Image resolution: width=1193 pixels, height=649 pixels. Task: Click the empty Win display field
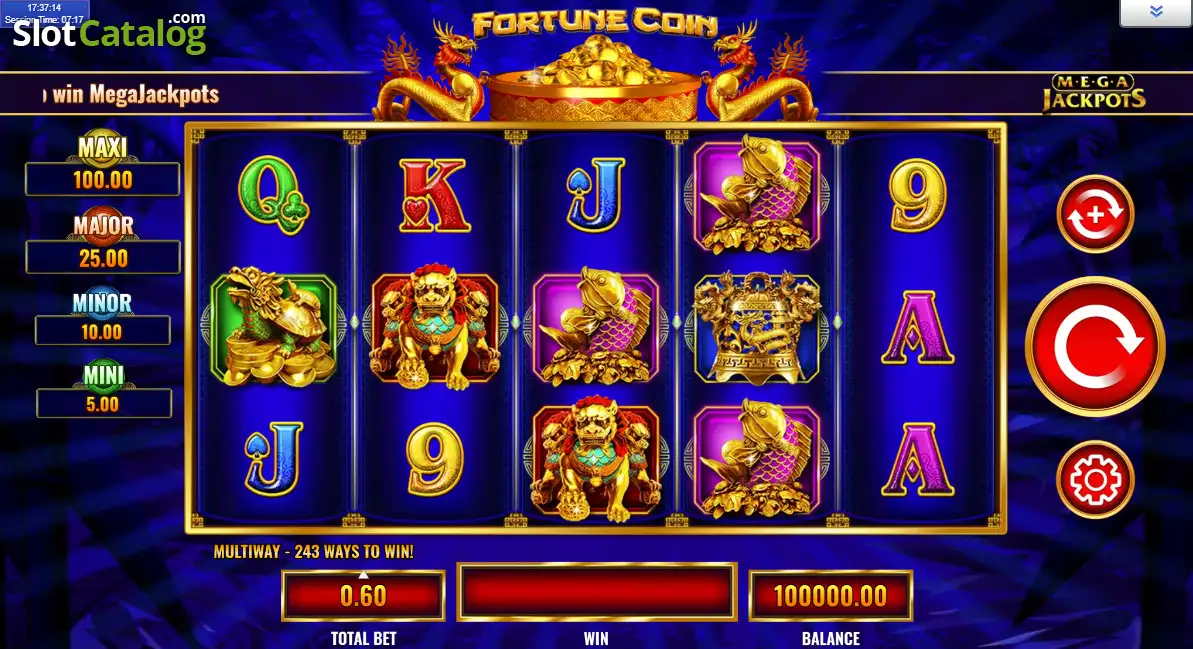[x=596, y=592]
